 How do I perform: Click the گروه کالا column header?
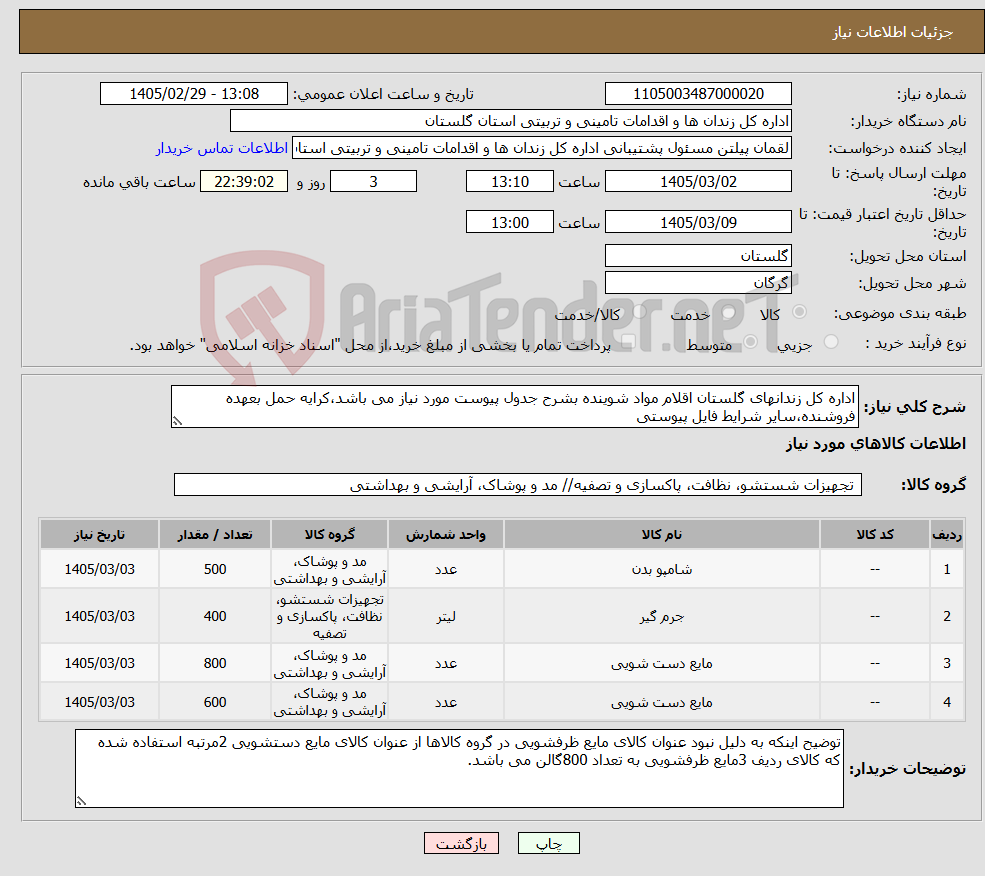click(x=329, y=534)
